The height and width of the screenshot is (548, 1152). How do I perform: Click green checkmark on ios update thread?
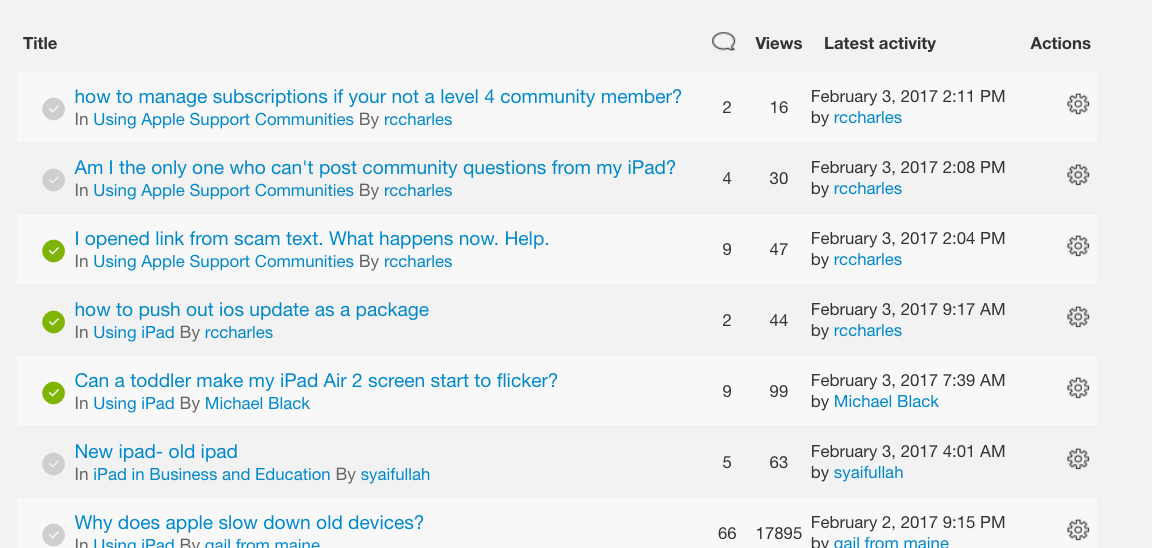tap(53, 322)
